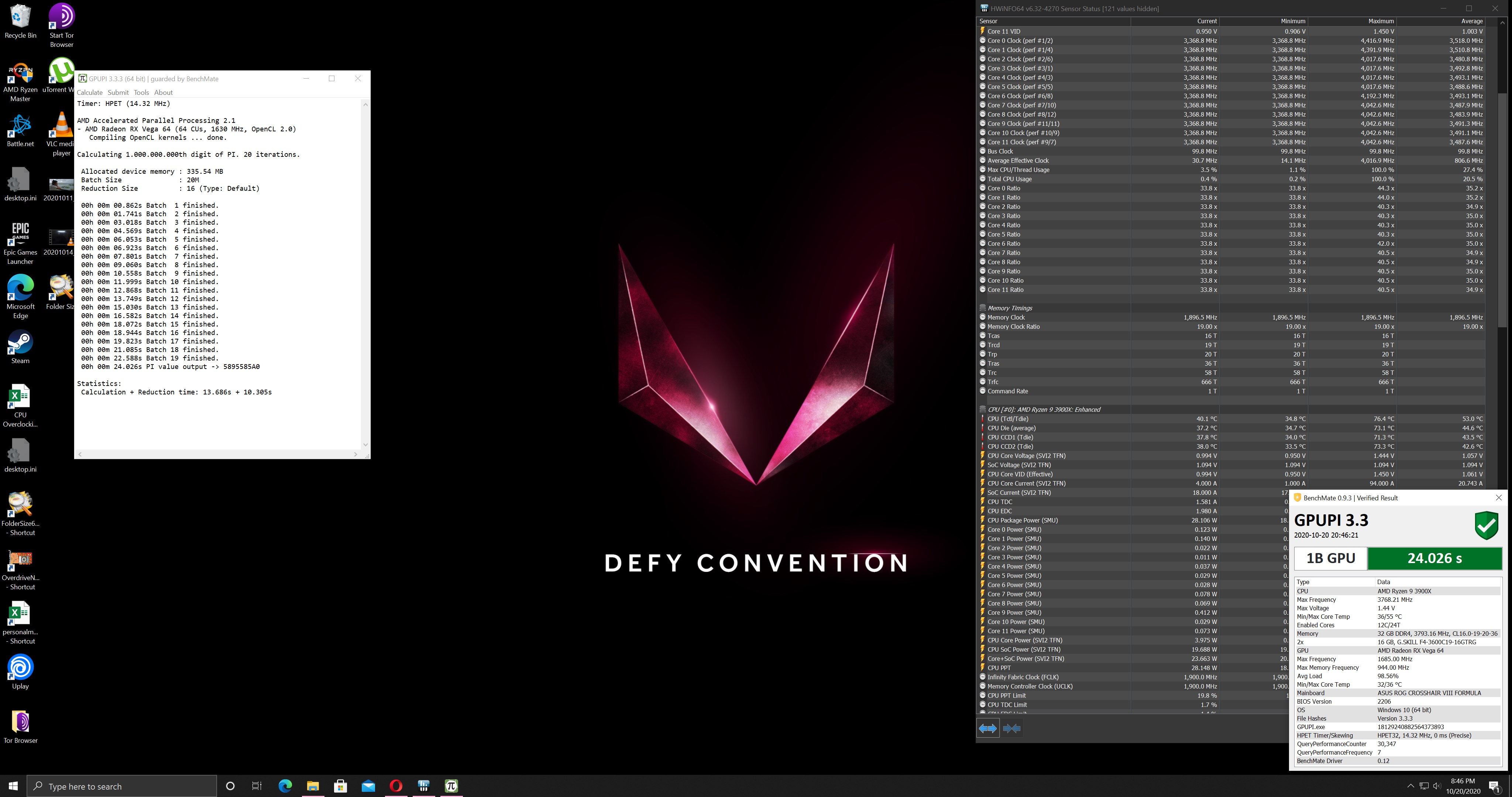Select Total CPU Usage sensor row
The height and width of the screenshot is (797, 1512).
[1231, 179]
